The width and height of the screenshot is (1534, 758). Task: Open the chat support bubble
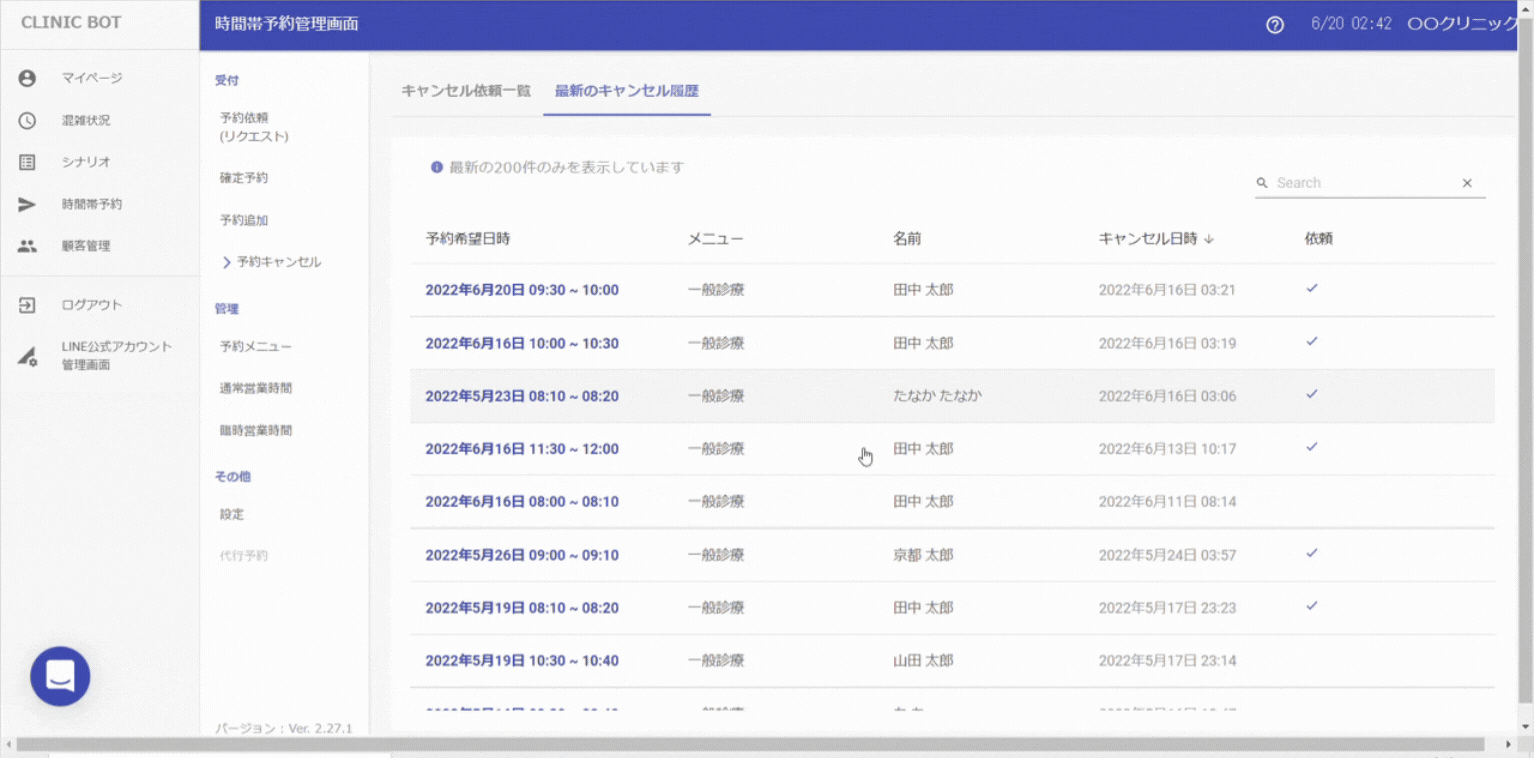click(60, 677)
